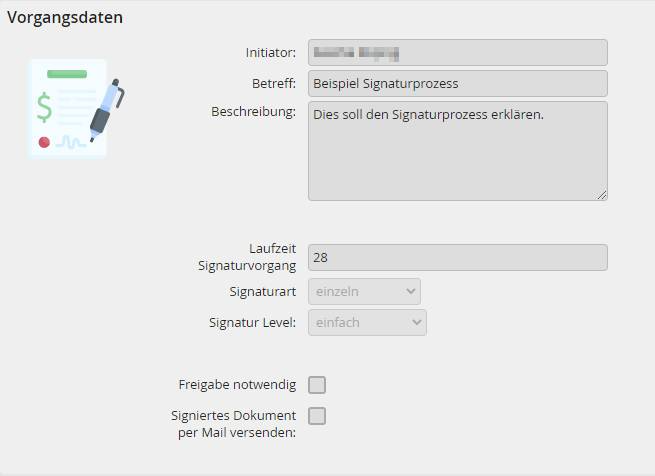Click the Initiator label
655x476 pixels.
click(270, 52)
